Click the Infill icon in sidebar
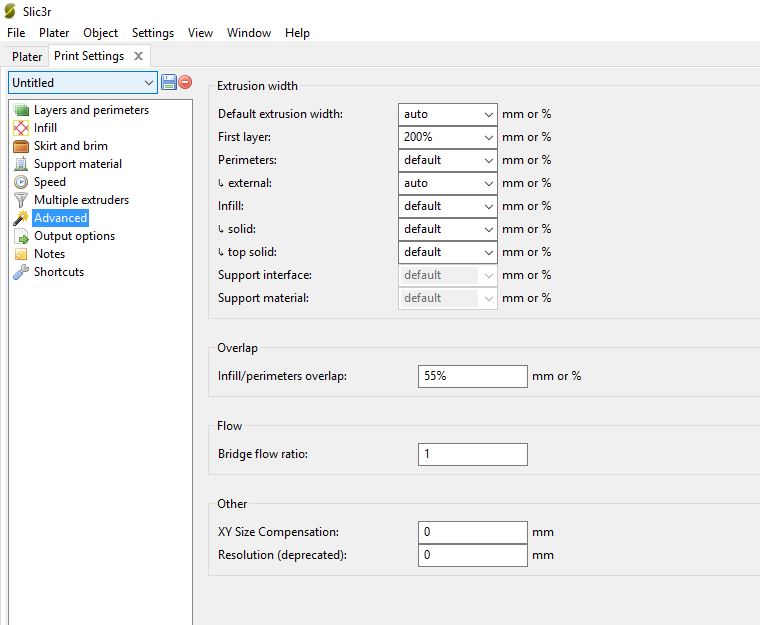760x625 pixels. (x=21, y=128)
